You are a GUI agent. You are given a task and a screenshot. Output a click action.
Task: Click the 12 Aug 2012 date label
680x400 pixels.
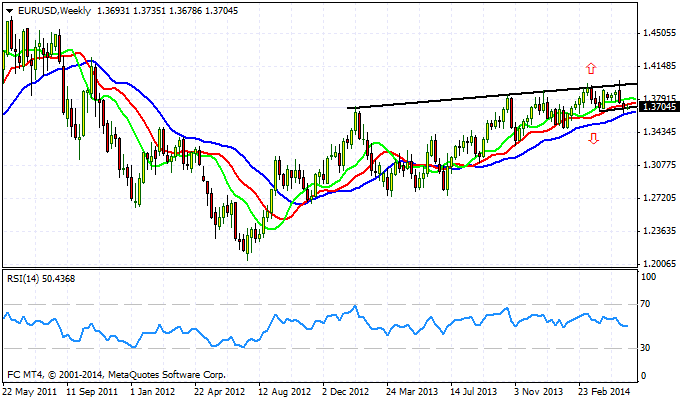(x=285, y=391)
